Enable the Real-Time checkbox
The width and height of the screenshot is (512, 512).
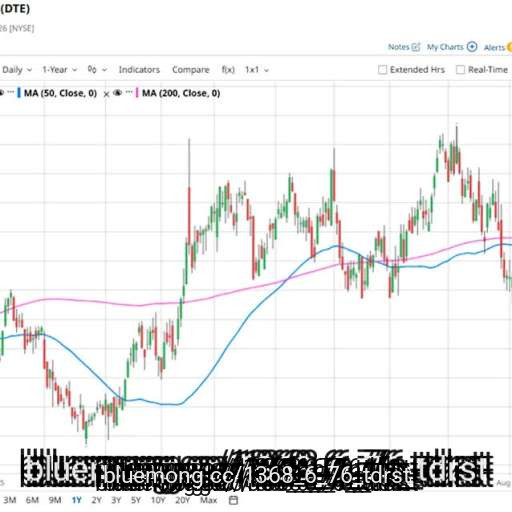(460, 70)
